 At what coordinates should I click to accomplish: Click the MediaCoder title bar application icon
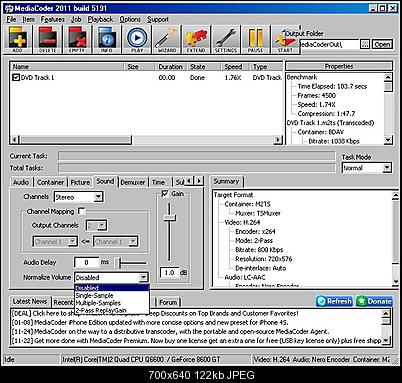pos(9,8)
